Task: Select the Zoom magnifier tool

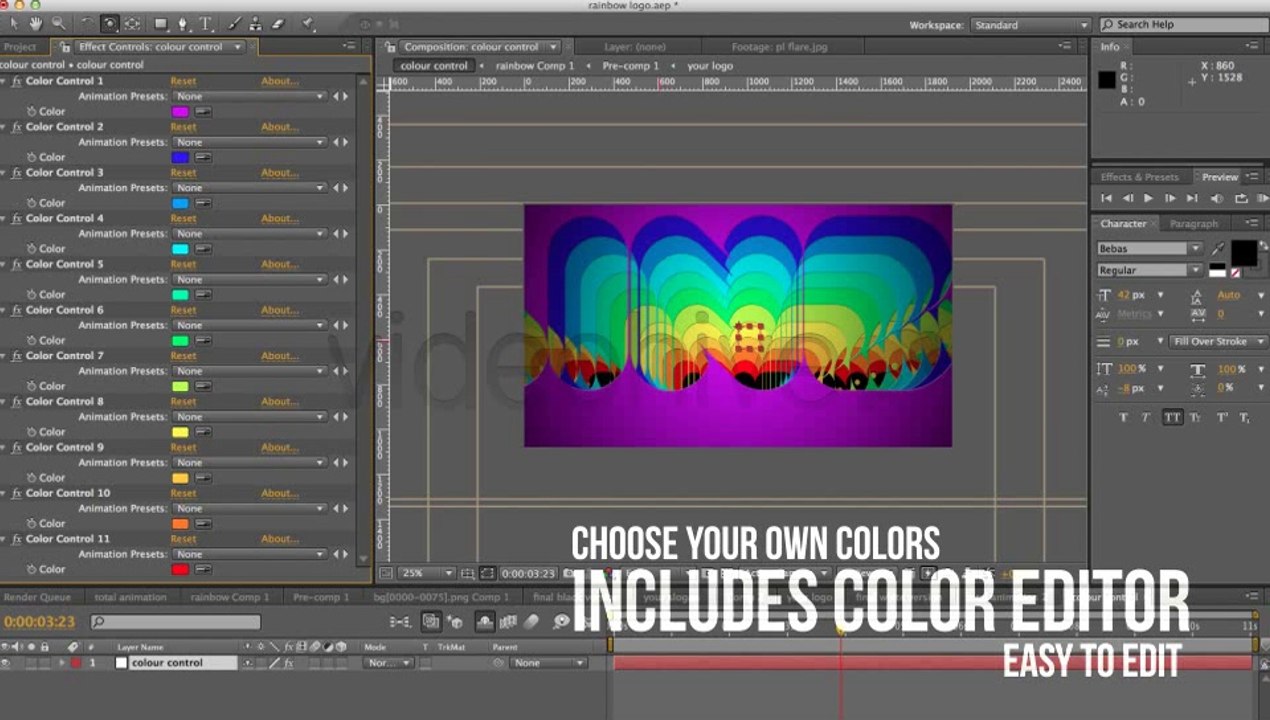Action: (x=58, y=23)
